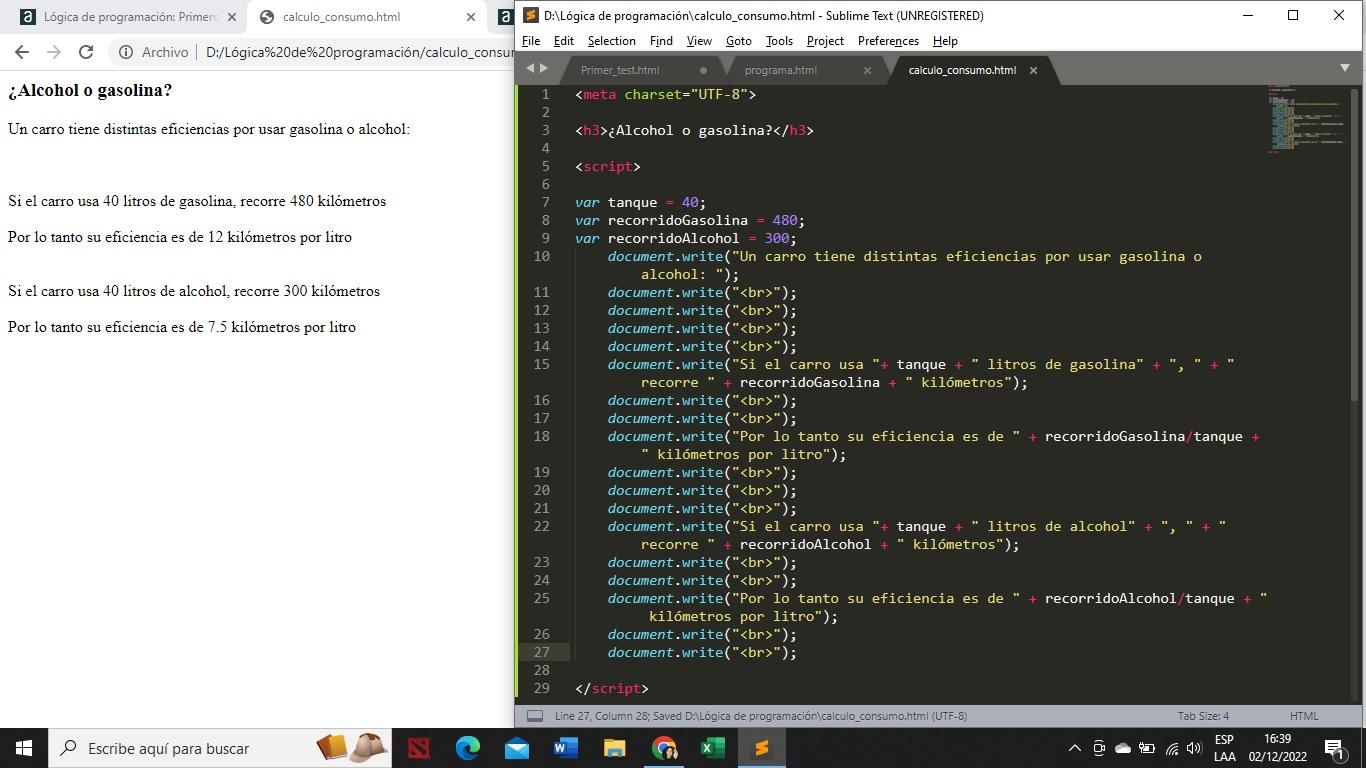Image resolution: width=1366 pixels, height=768 pixels.
Task: Click the unsaved dot on Primer_test.html tab
Action: pyautogui.click(x=703, y=70)
